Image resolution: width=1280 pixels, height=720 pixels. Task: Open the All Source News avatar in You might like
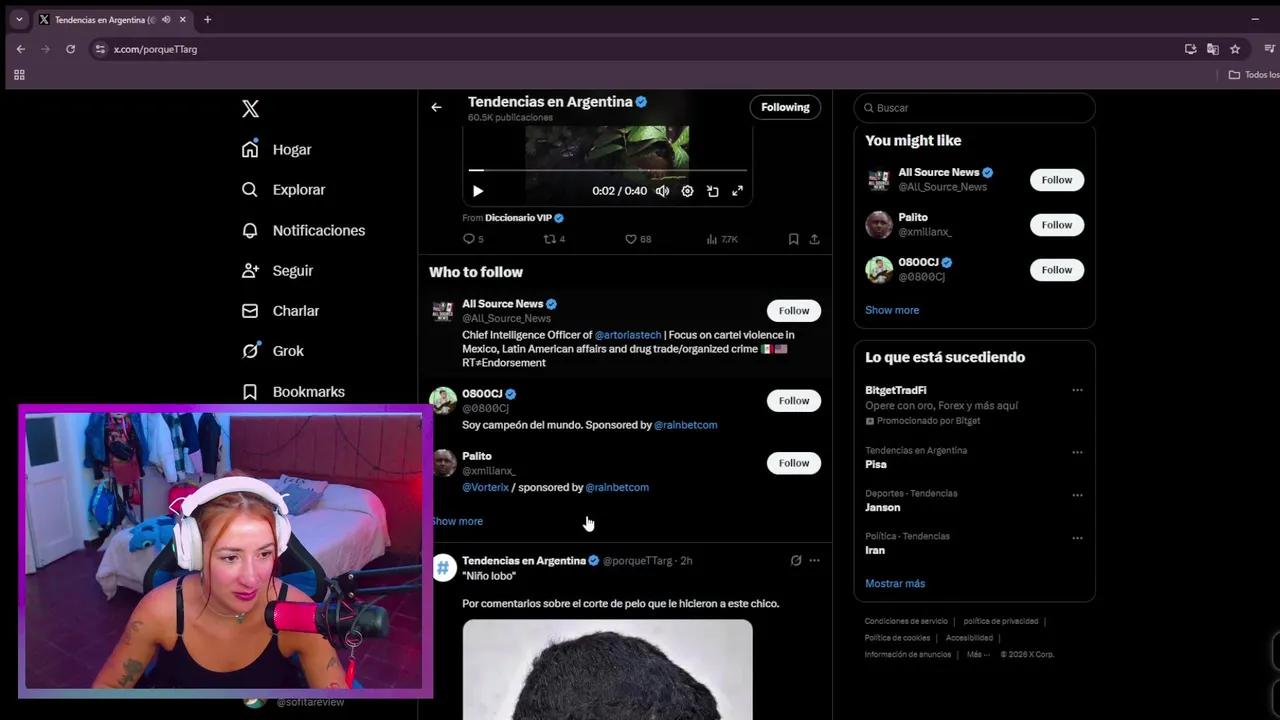tap(879, 180)
